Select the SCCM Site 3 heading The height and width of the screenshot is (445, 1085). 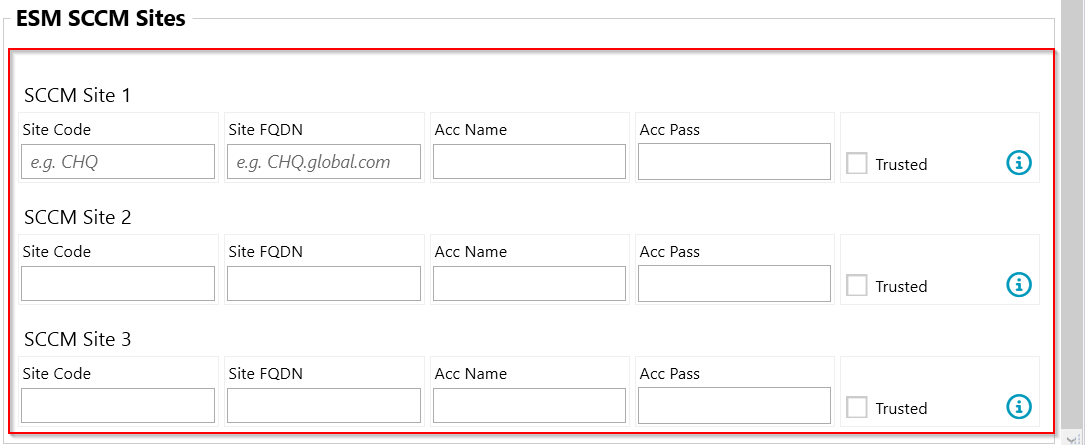[78, 340]
